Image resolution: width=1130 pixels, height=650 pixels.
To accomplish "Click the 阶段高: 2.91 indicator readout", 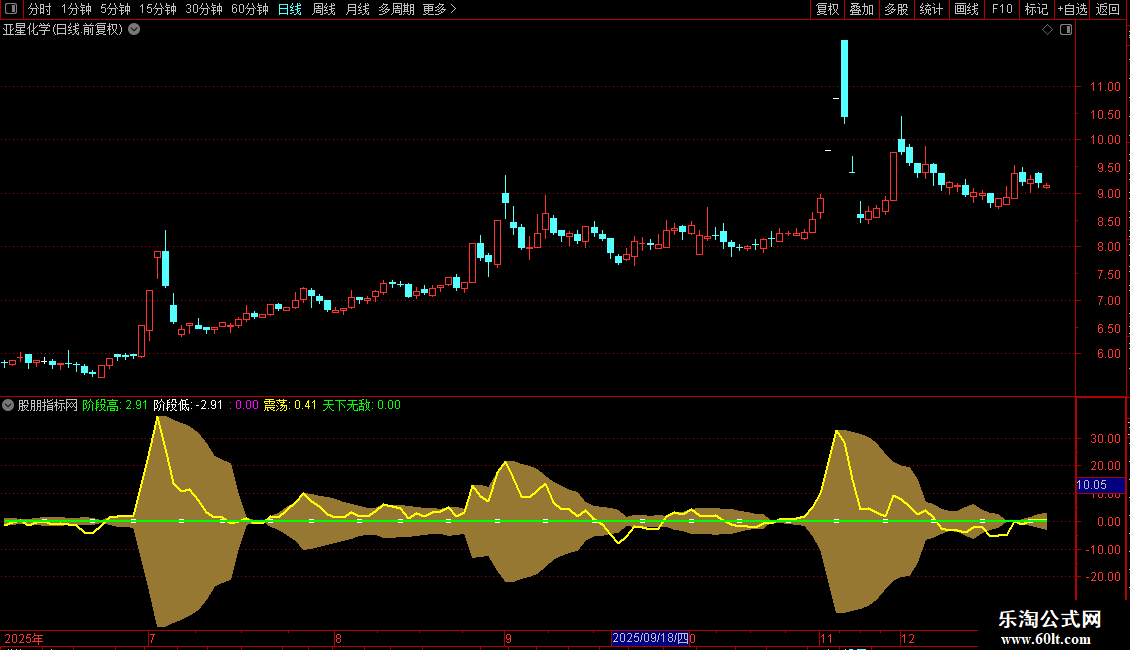I will click(x=115, y=405).
